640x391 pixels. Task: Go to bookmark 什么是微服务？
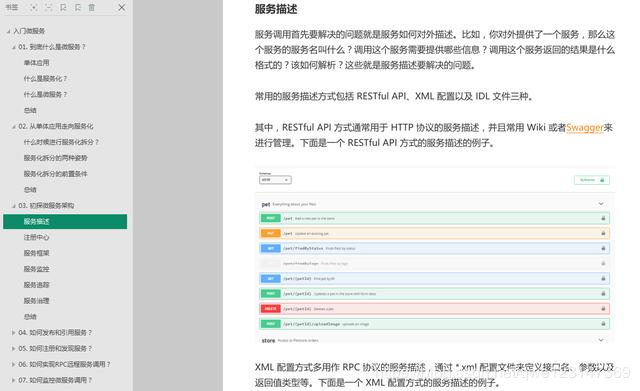pos(45,95)
